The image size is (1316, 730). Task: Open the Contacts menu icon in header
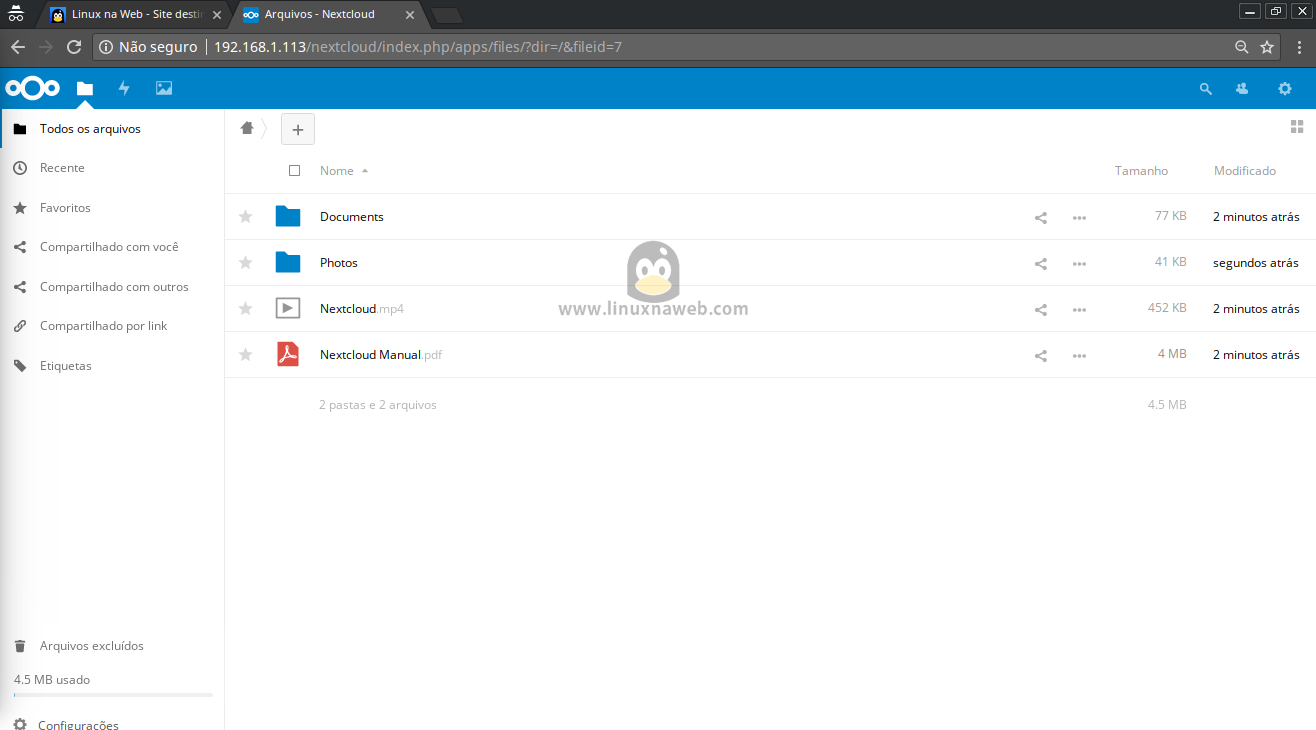pos(1242,88)
